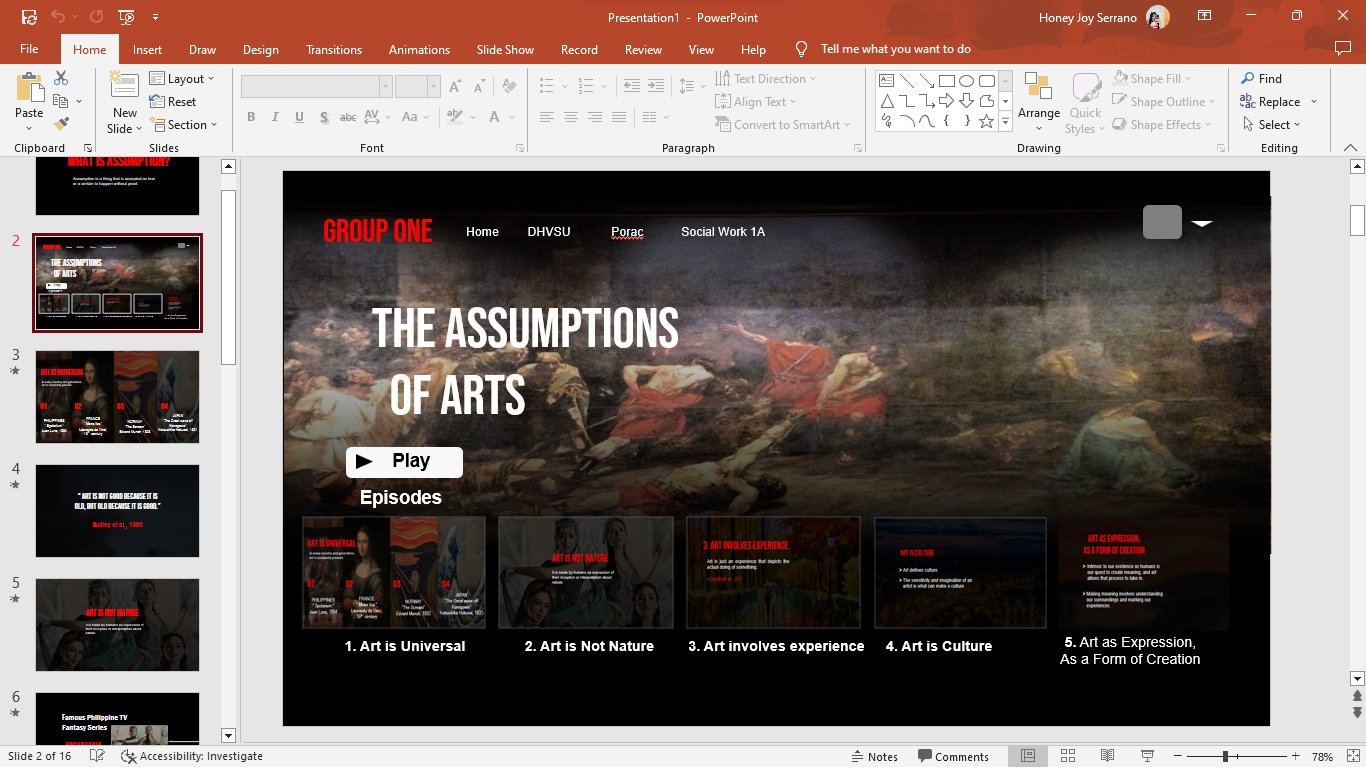1366x768 pixels.
Task: Start Slide Show from status bar icon
Action: click(x=1147, y=756)
